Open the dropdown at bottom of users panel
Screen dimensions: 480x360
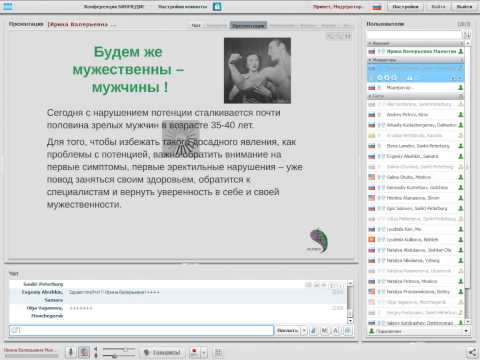(466, 331)
